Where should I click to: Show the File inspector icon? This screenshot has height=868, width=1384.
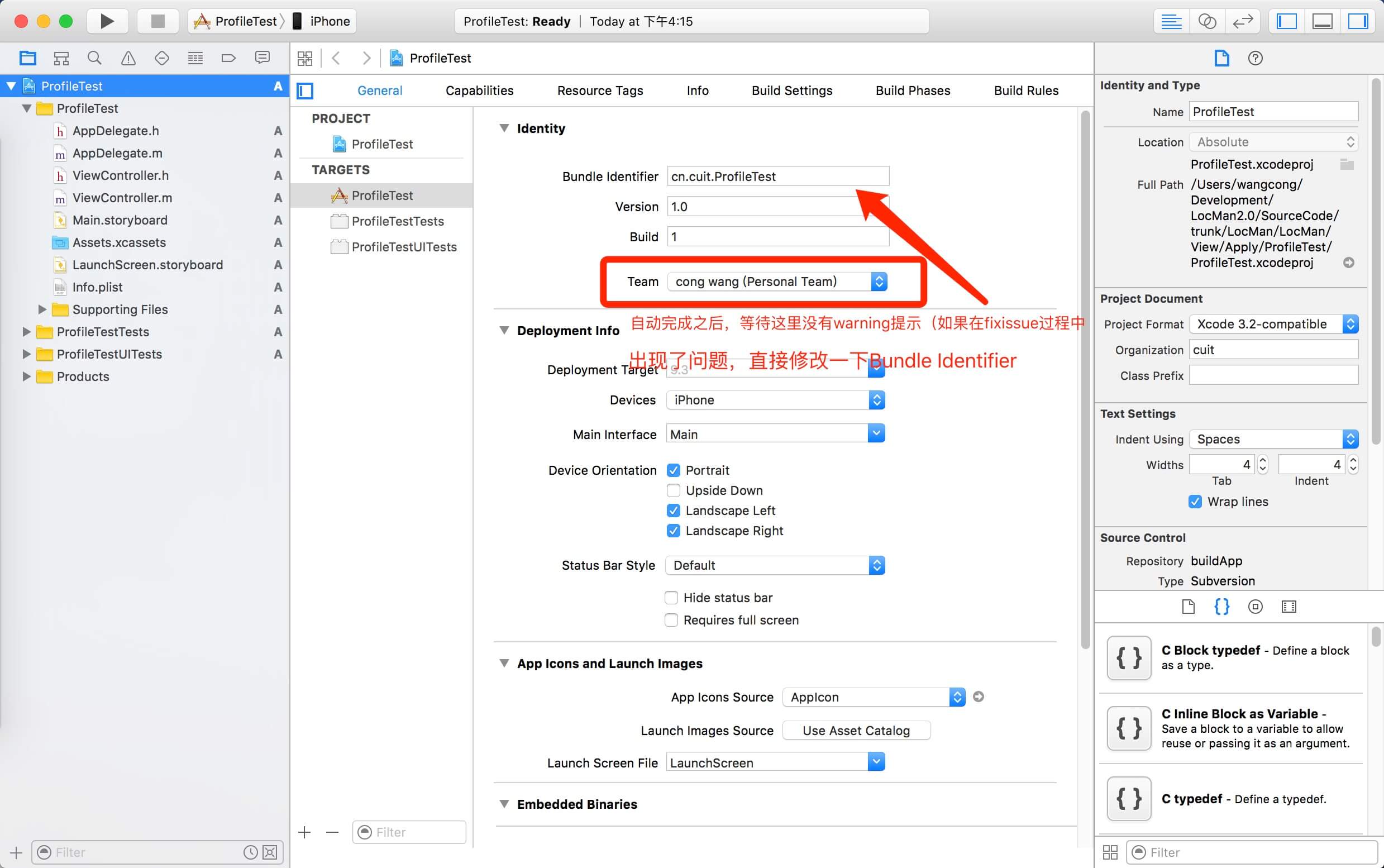coord(1221,58)
